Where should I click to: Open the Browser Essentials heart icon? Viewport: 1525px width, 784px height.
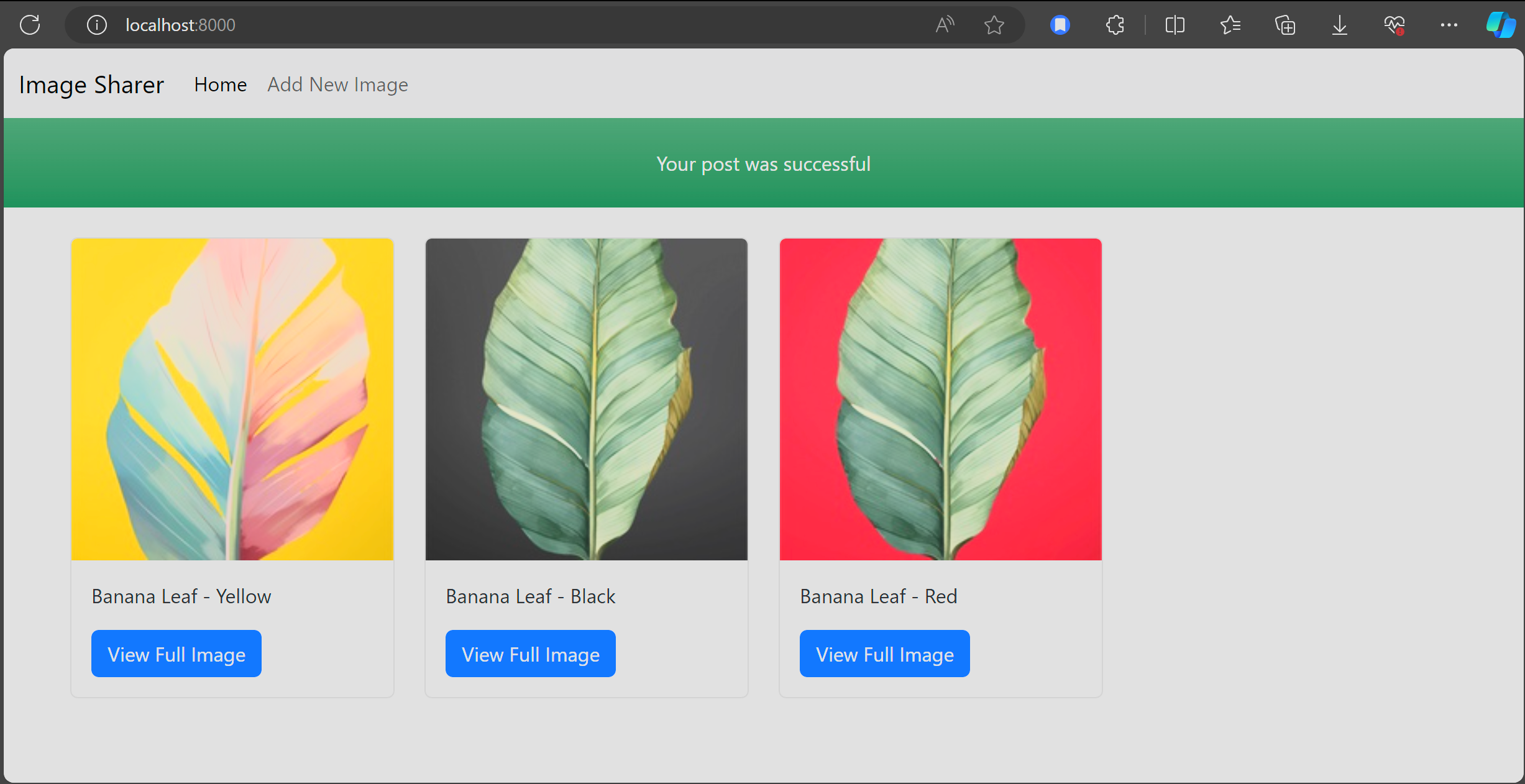pos(1394,25)
